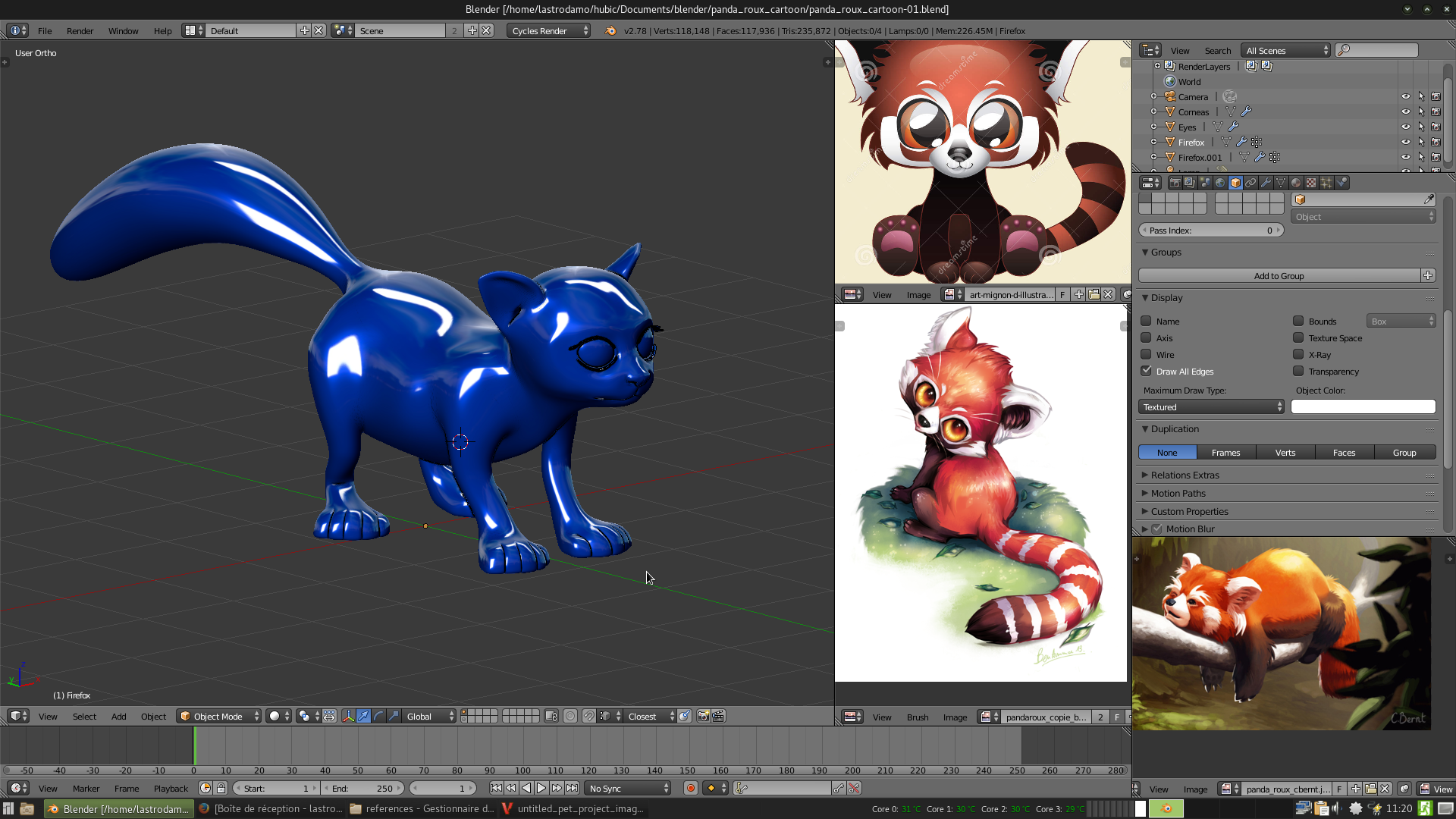Toggle selectability of the Eyes object
Image resolution: width=1456 pixels, height=819 pixels.
[x=1420, y=127]
